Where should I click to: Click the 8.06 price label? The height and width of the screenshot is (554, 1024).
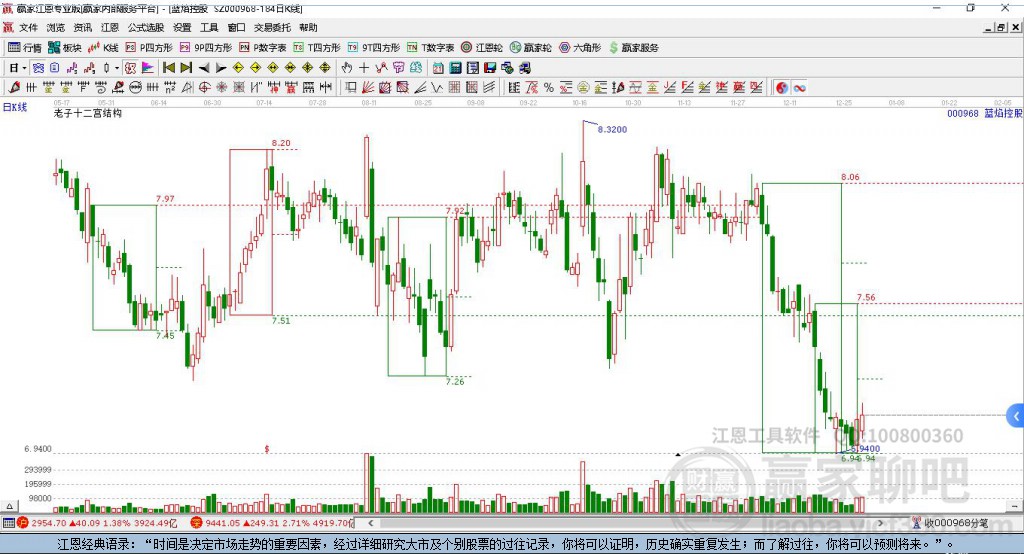[x=850, y=177]
